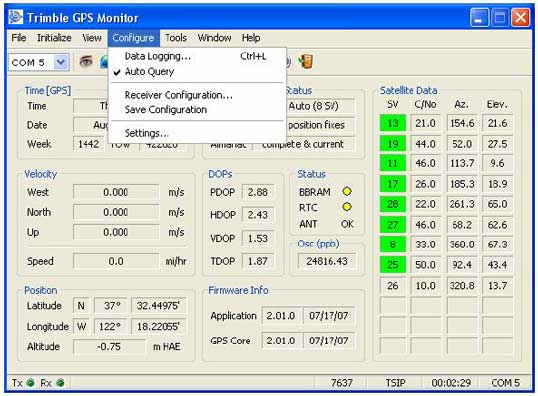Open the View menu
This screenshot has width=538, height=396.
[x=92, y=38]
